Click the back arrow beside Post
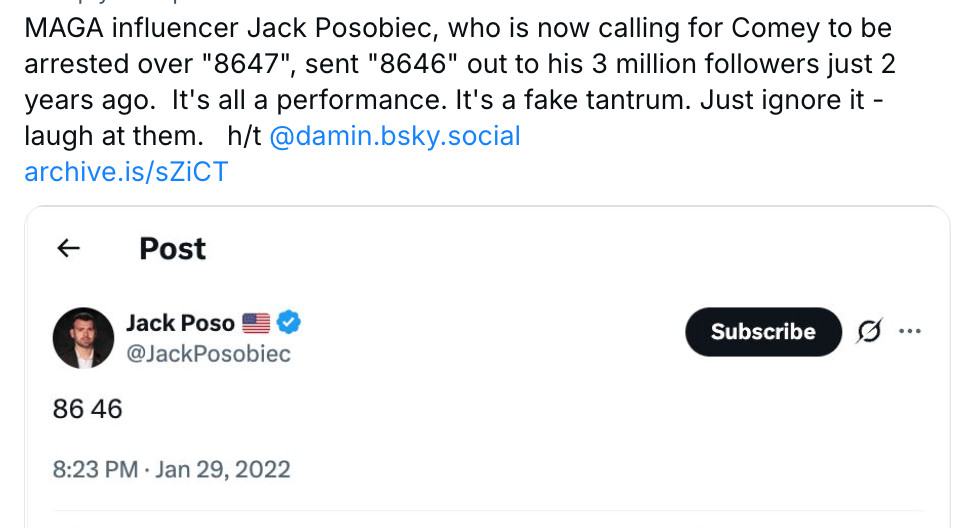 (x=68, y=248)
